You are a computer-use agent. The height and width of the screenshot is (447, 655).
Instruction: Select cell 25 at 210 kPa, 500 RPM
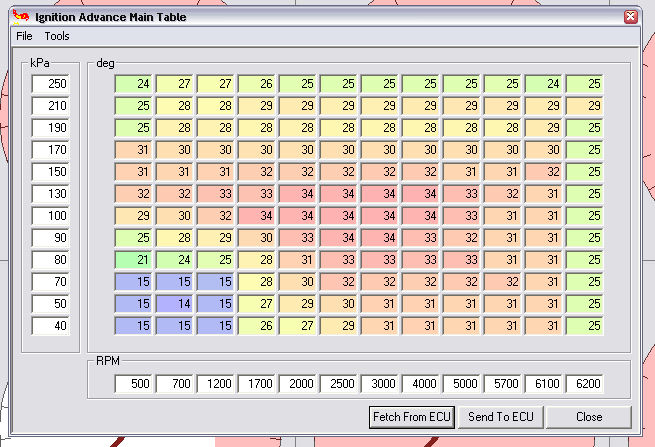point(133,106)
